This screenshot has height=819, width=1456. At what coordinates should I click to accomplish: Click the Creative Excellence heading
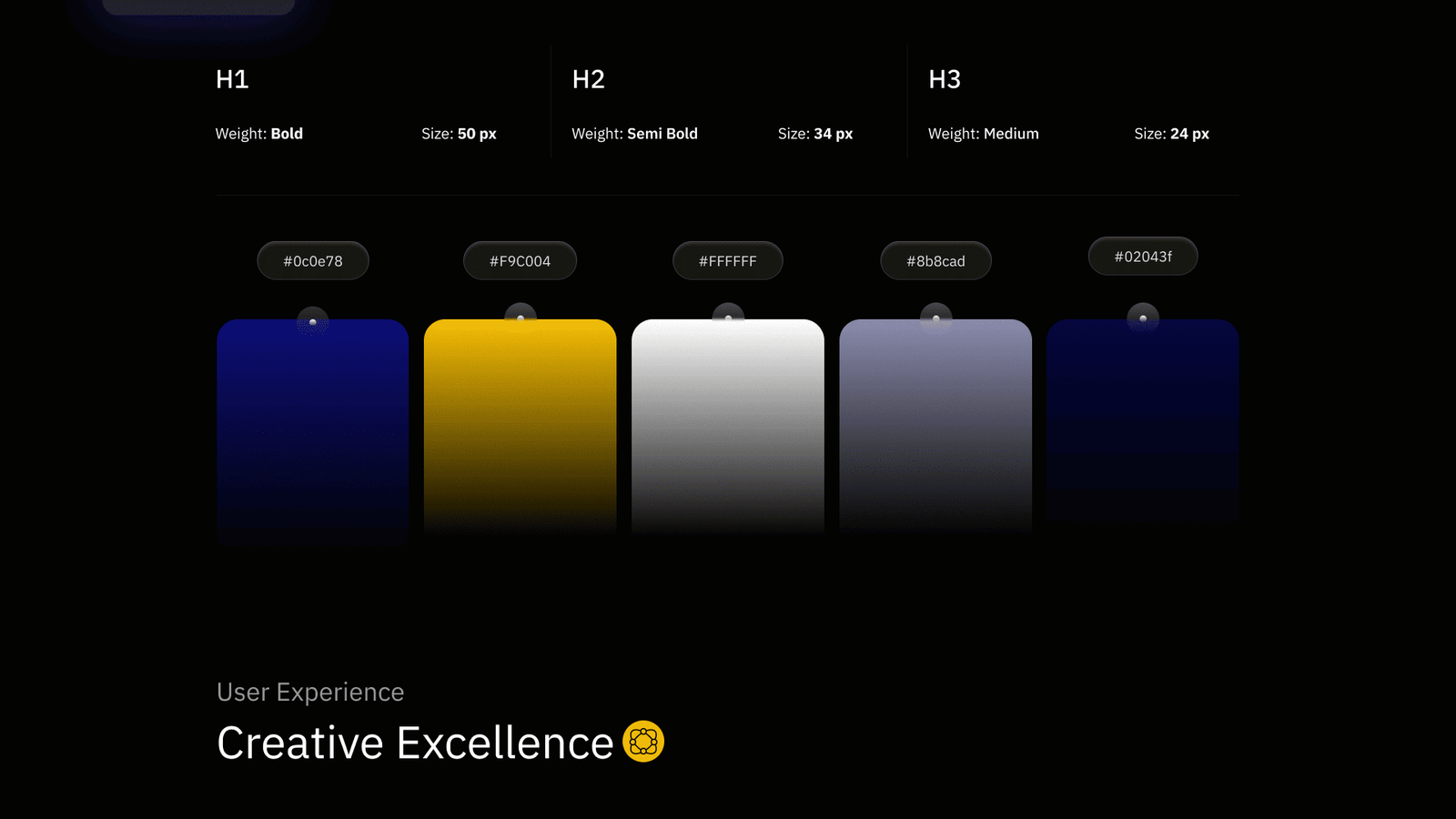click(x=415, y=743)
